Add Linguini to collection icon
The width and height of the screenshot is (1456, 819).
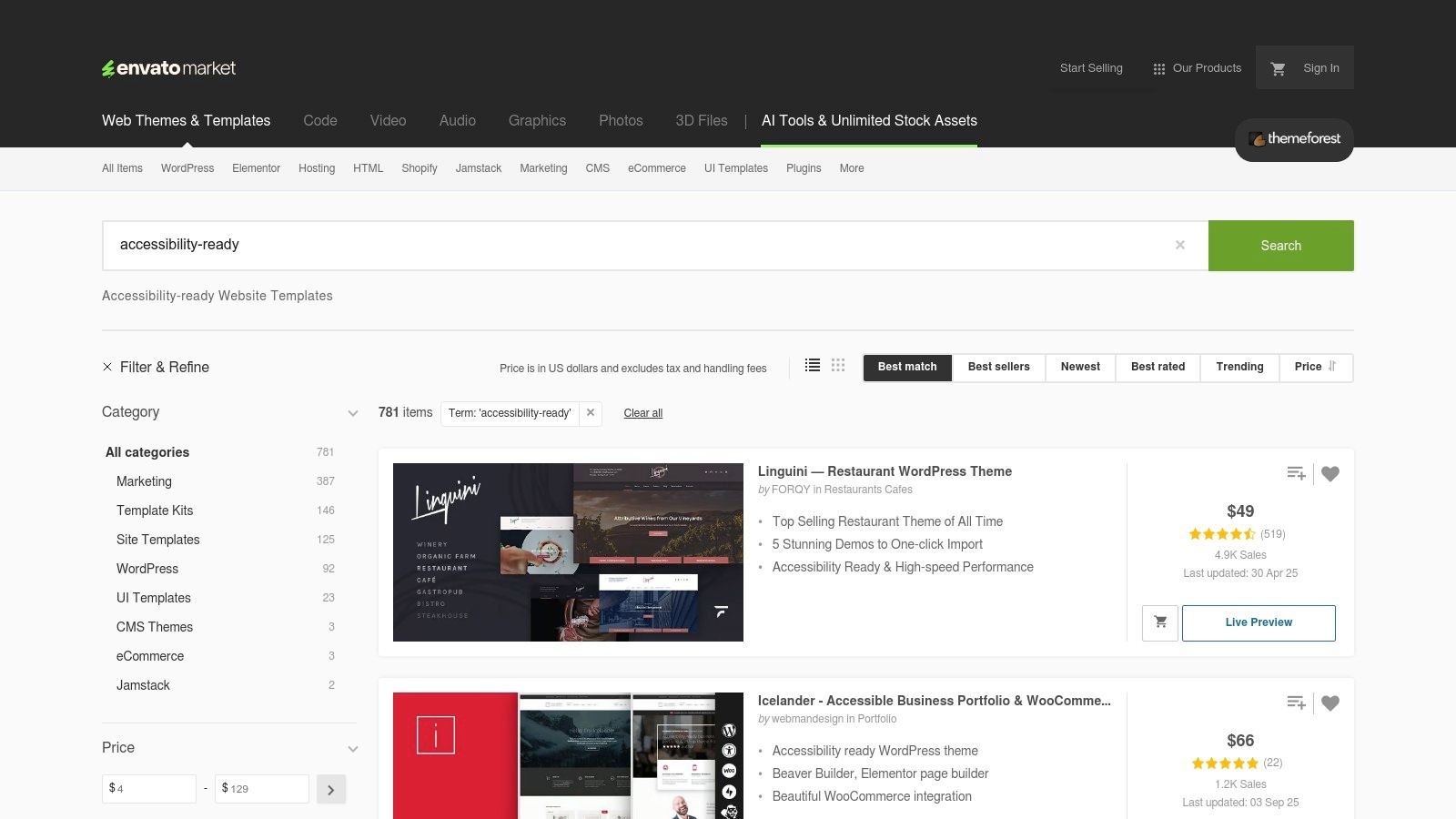coord(1296,473)
